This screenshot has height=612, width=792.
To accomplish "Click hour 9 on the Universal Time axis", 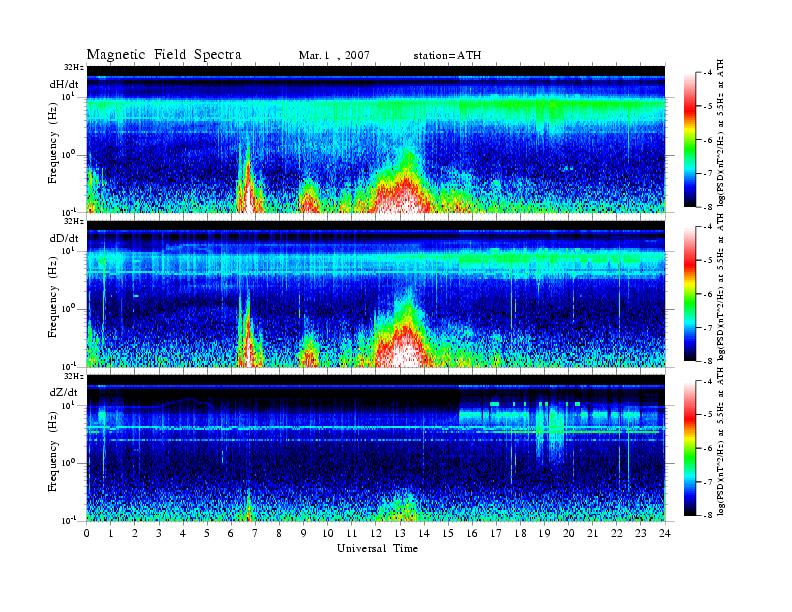I will (304, 533).
